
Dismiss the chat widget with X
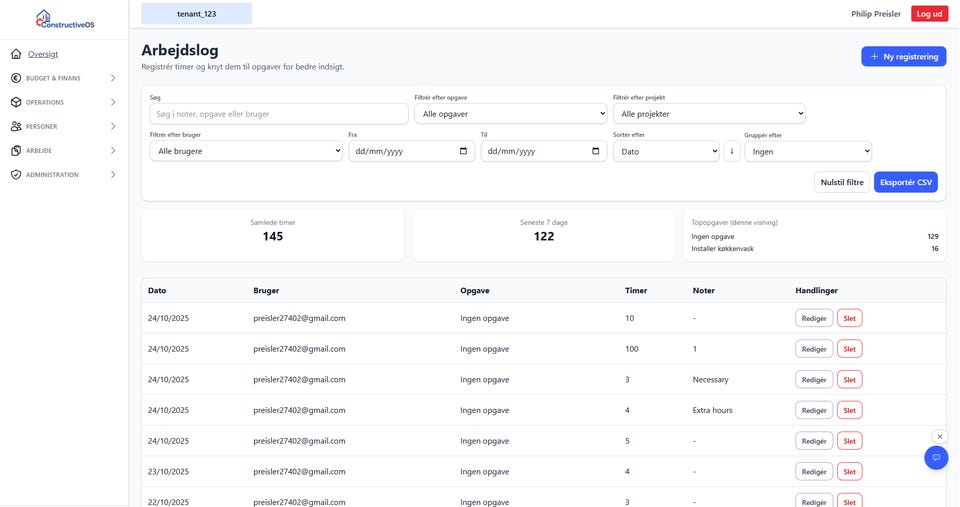pyautogui.click(x=939, y=436)
